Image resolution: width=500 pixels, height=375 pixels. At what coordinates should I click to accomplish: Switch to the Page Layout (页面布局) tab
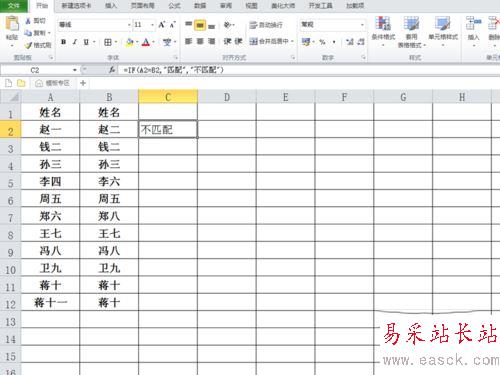click(142, 6)
